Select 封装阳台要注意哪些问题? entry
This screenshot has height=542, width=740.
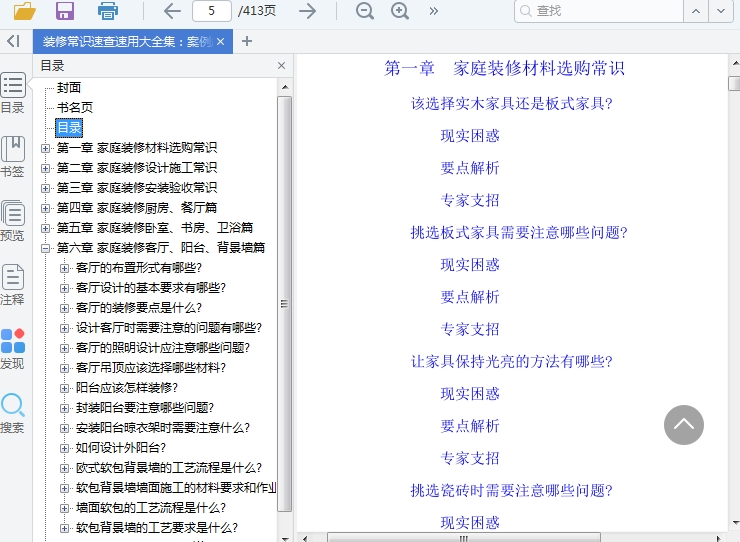pos(145,408)
